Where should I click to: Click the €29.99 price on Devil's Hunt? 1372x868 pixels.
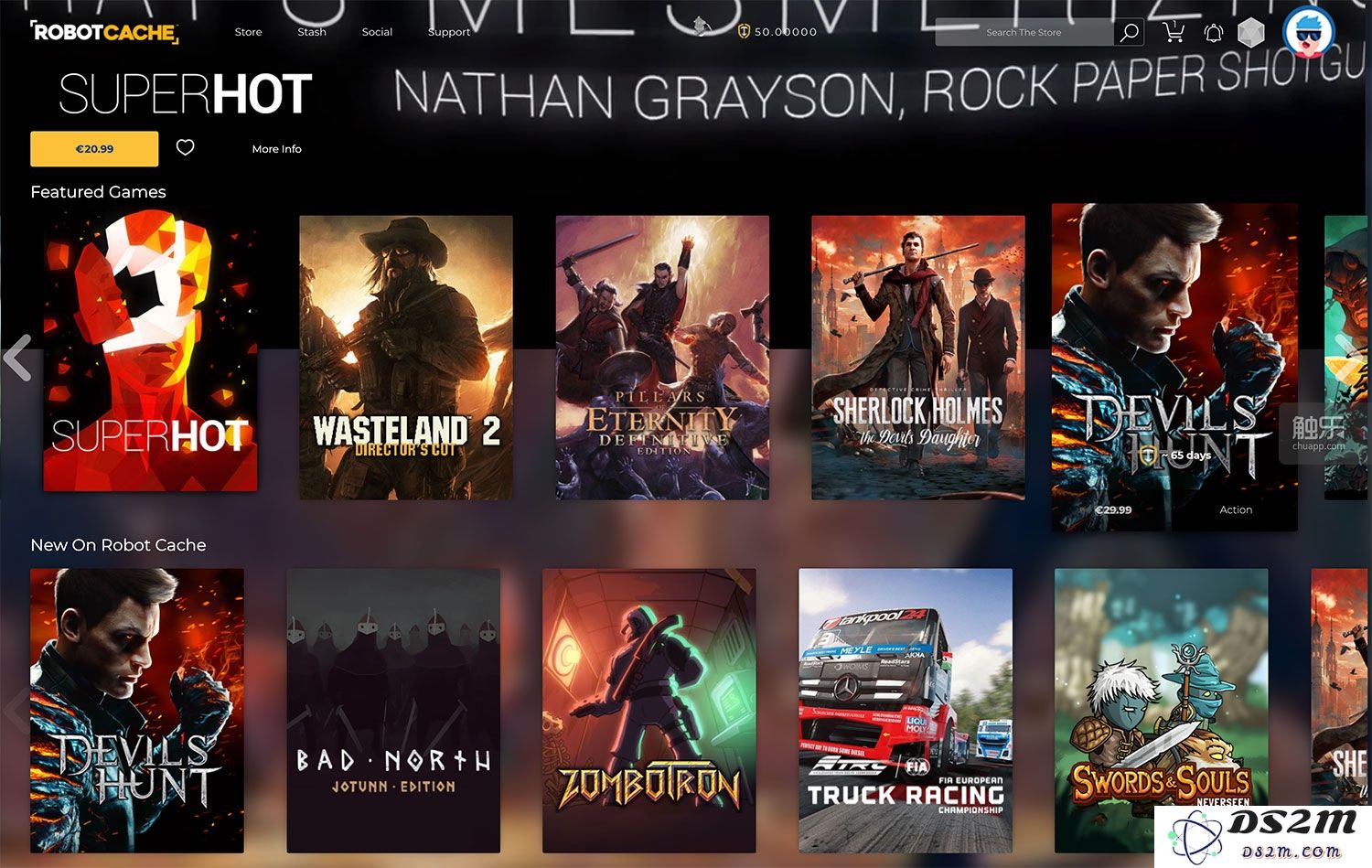1113,510
